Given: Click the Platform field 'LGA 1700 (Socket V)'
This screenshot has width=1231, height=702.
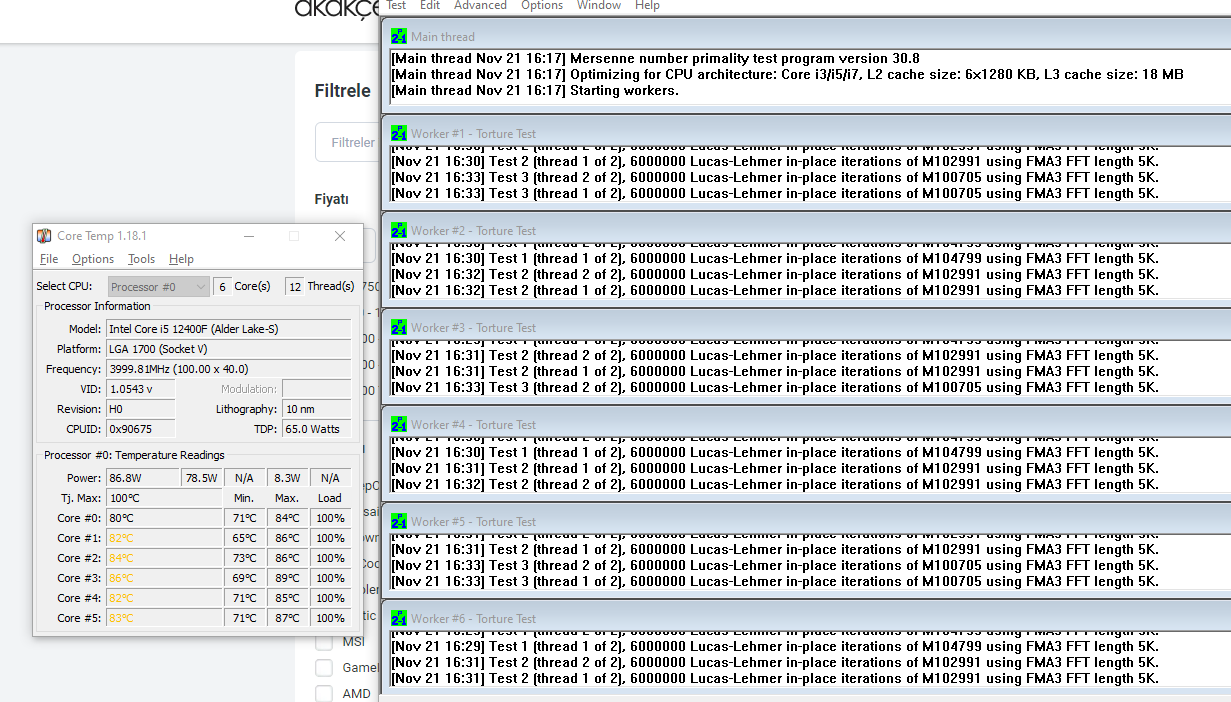Looking at the screenshot, I should 228,349.
